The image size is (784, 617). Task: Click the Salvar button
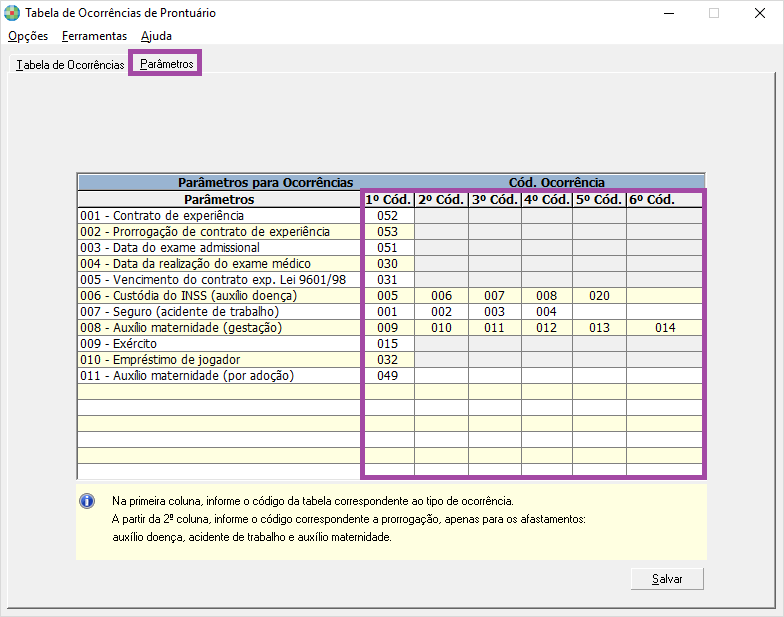click(667, 578)
